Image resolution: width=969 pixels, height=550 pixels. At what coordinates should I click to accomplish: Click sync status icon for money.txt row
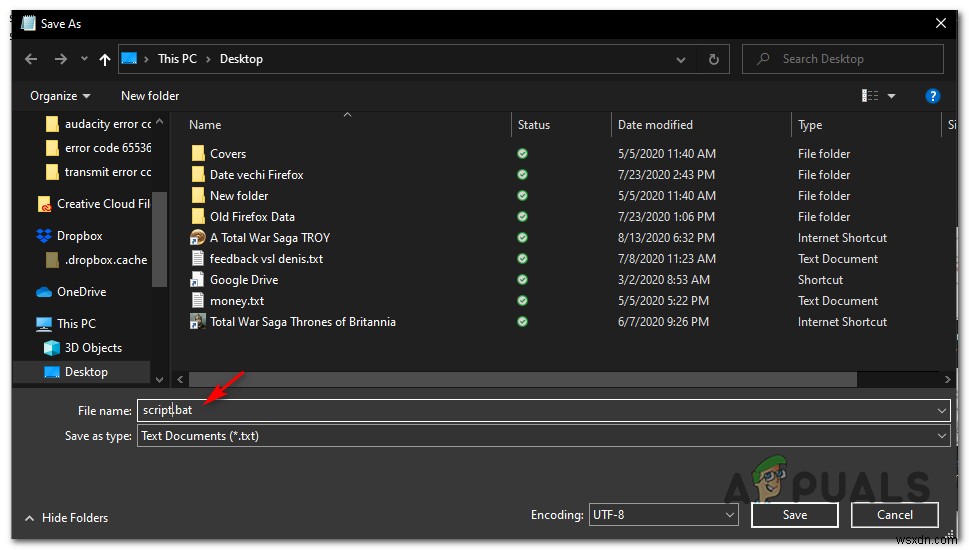point(522,300)
